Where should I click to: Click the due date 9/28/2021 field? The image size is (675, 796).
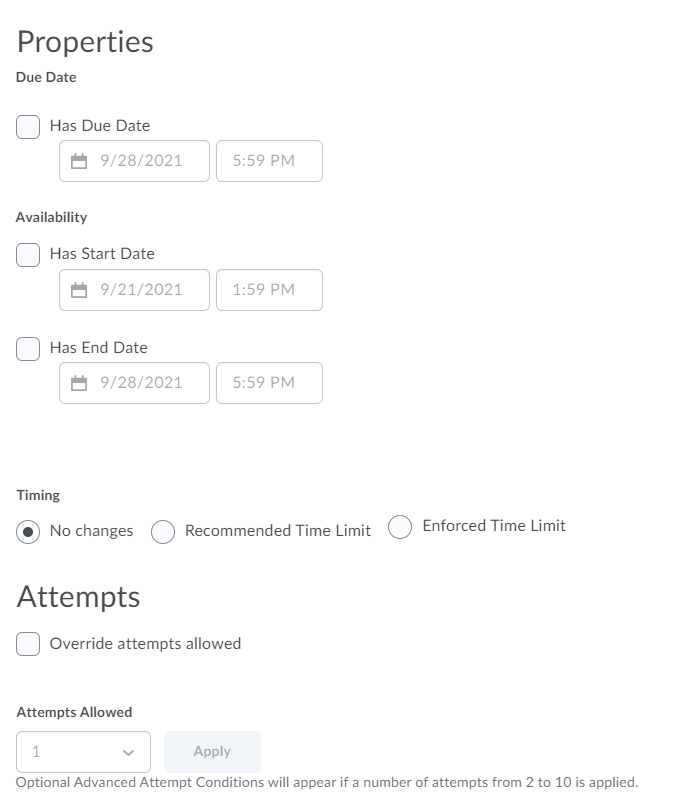point(142,161)
